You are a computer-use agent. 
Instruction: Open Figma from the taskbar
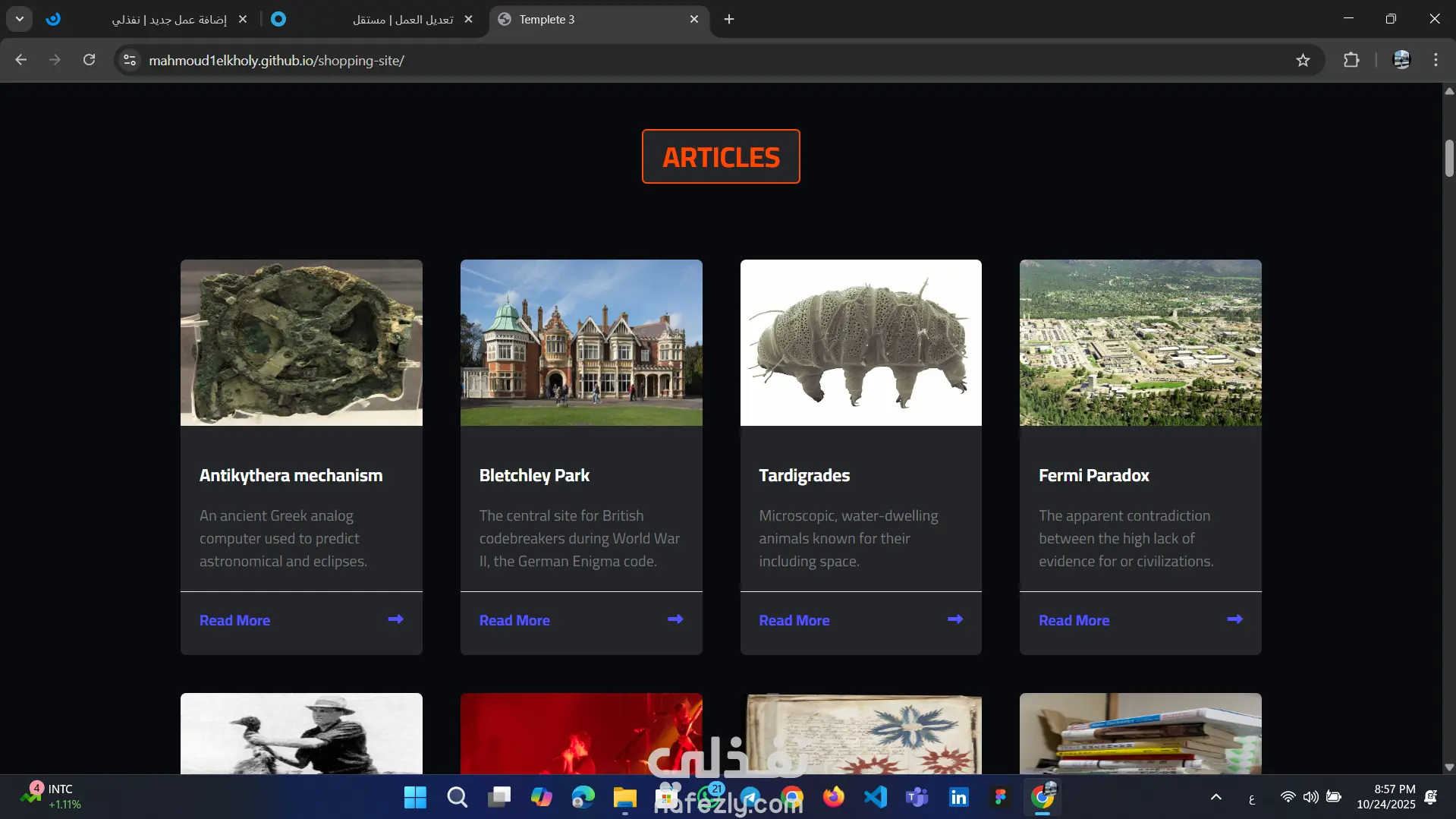tap(1000, 797)
